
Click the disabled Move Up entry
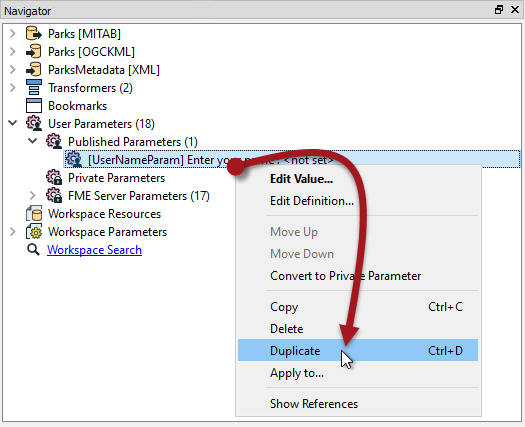(358, 232)
